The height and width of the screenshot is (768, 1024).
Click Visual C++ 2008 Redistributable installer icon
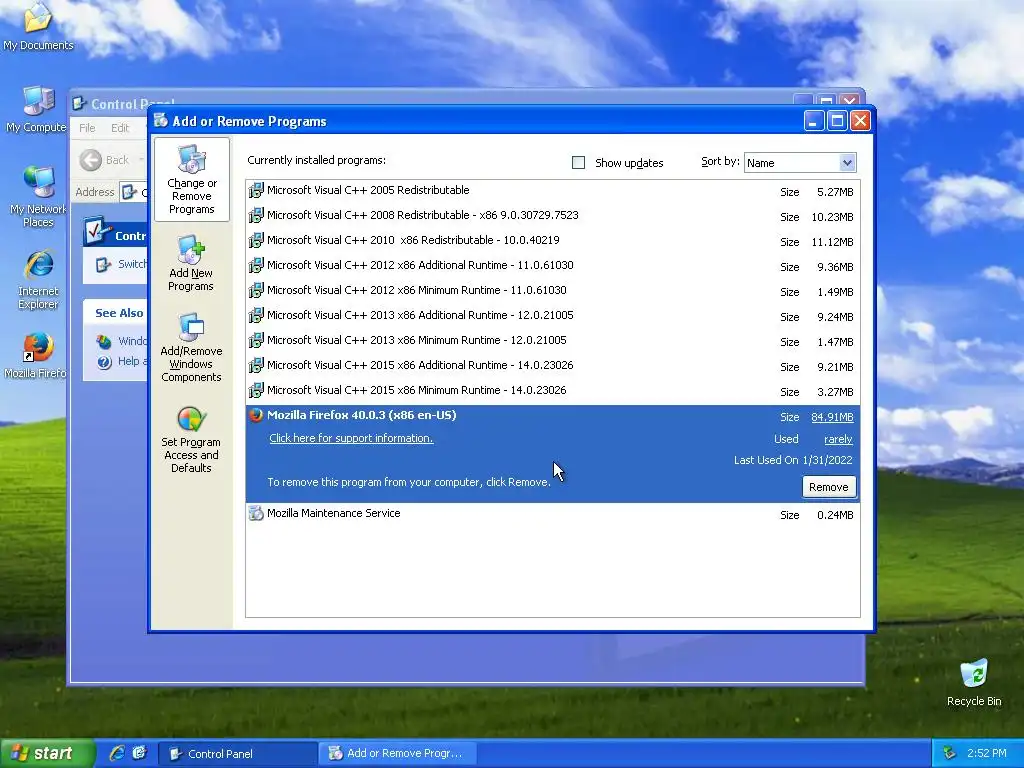click(256, 216)
